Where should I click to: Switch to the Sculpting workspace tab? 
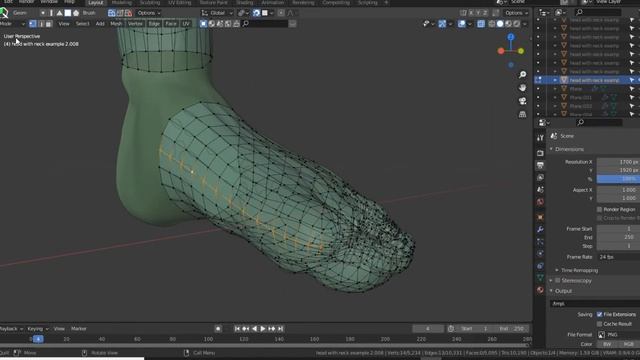point(150,3)
